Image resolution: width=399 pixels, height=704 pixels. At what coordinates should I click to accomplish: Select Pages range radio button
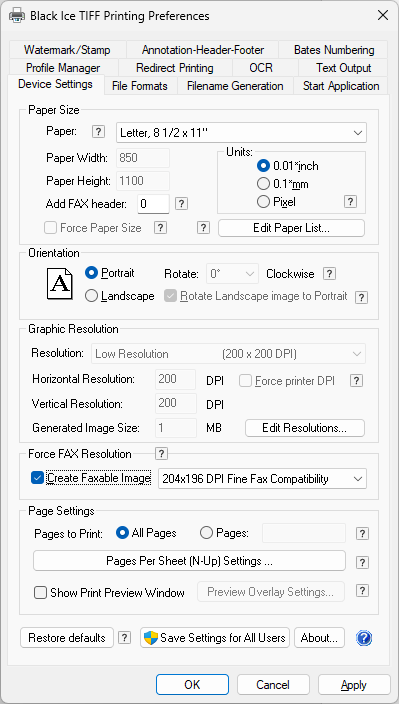point(206,533)
